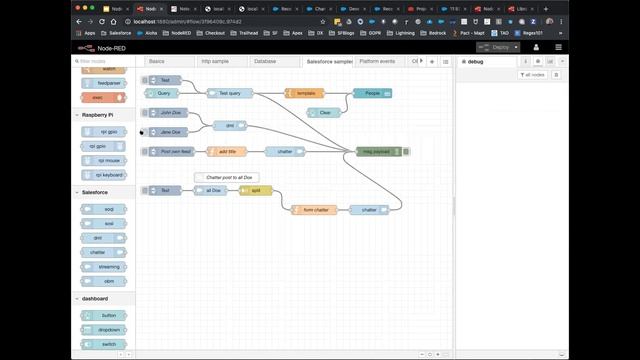Viewport: 640px width, 360px height.
Task: Trigger the John Doe inject node button
Action: pyautogui.click(x=144, y=113)
